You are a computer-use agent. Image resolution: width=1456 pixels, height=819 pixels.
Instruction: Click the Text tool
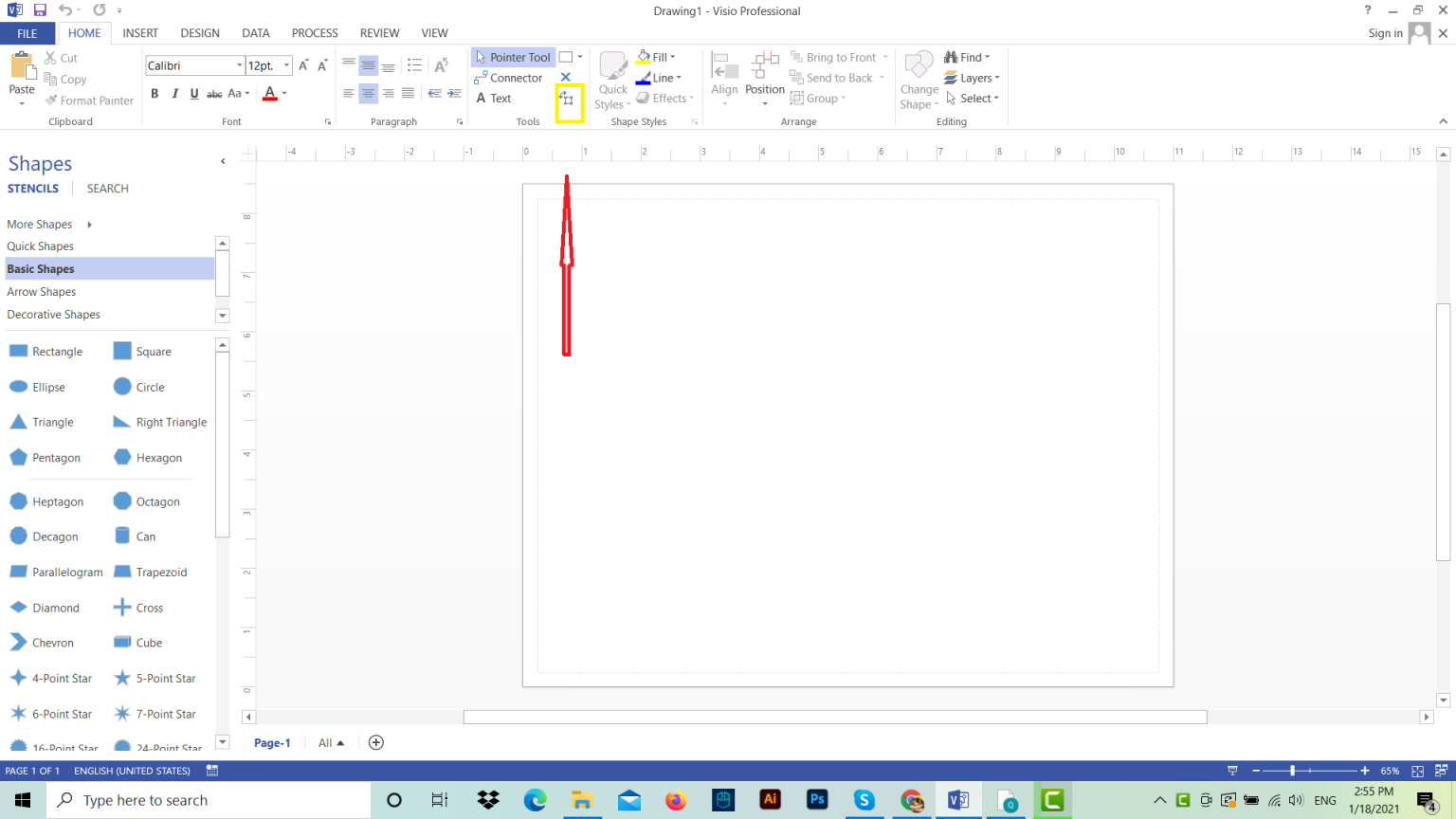[494, 99]
